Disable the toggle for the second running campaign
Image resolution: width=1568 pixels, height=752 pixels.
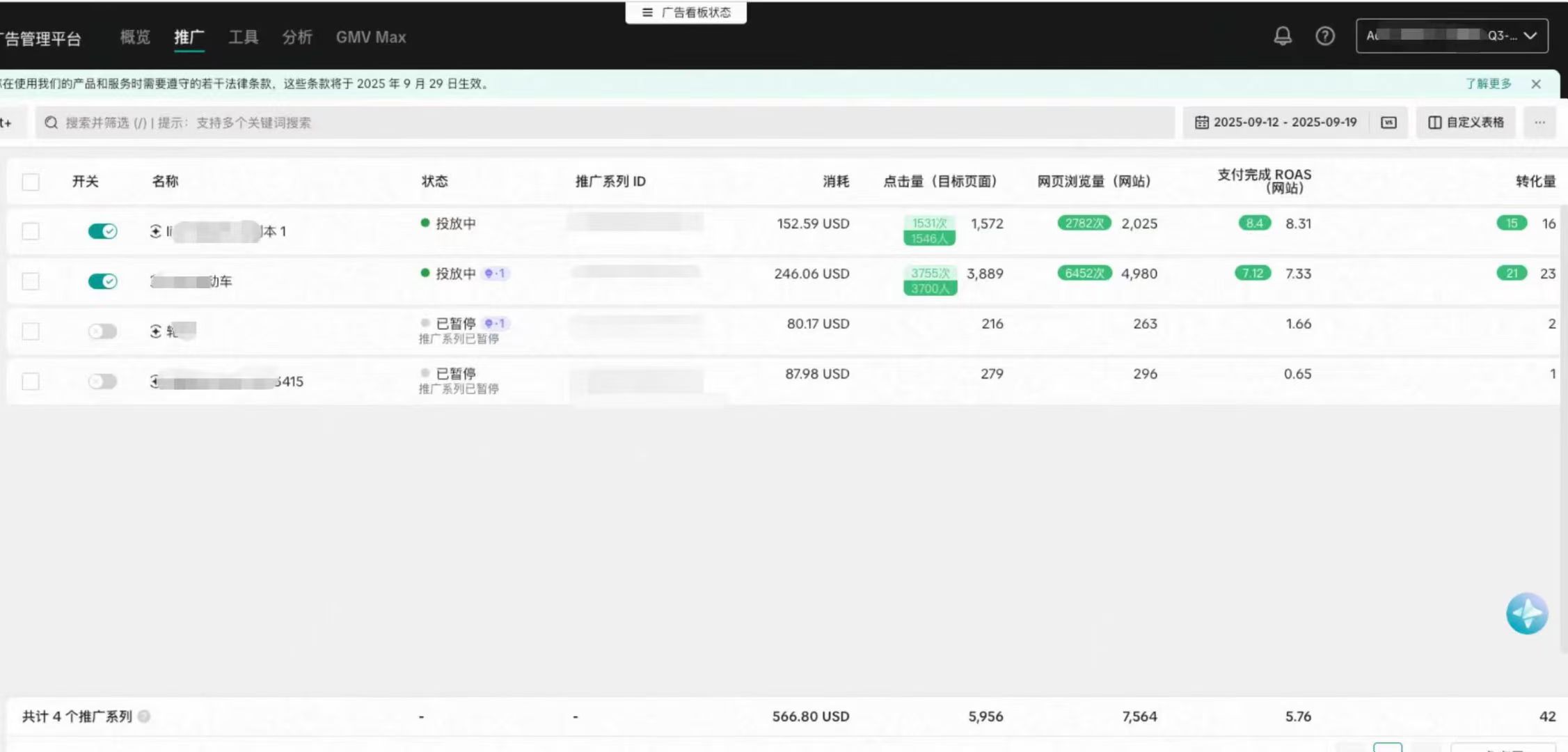102,281
